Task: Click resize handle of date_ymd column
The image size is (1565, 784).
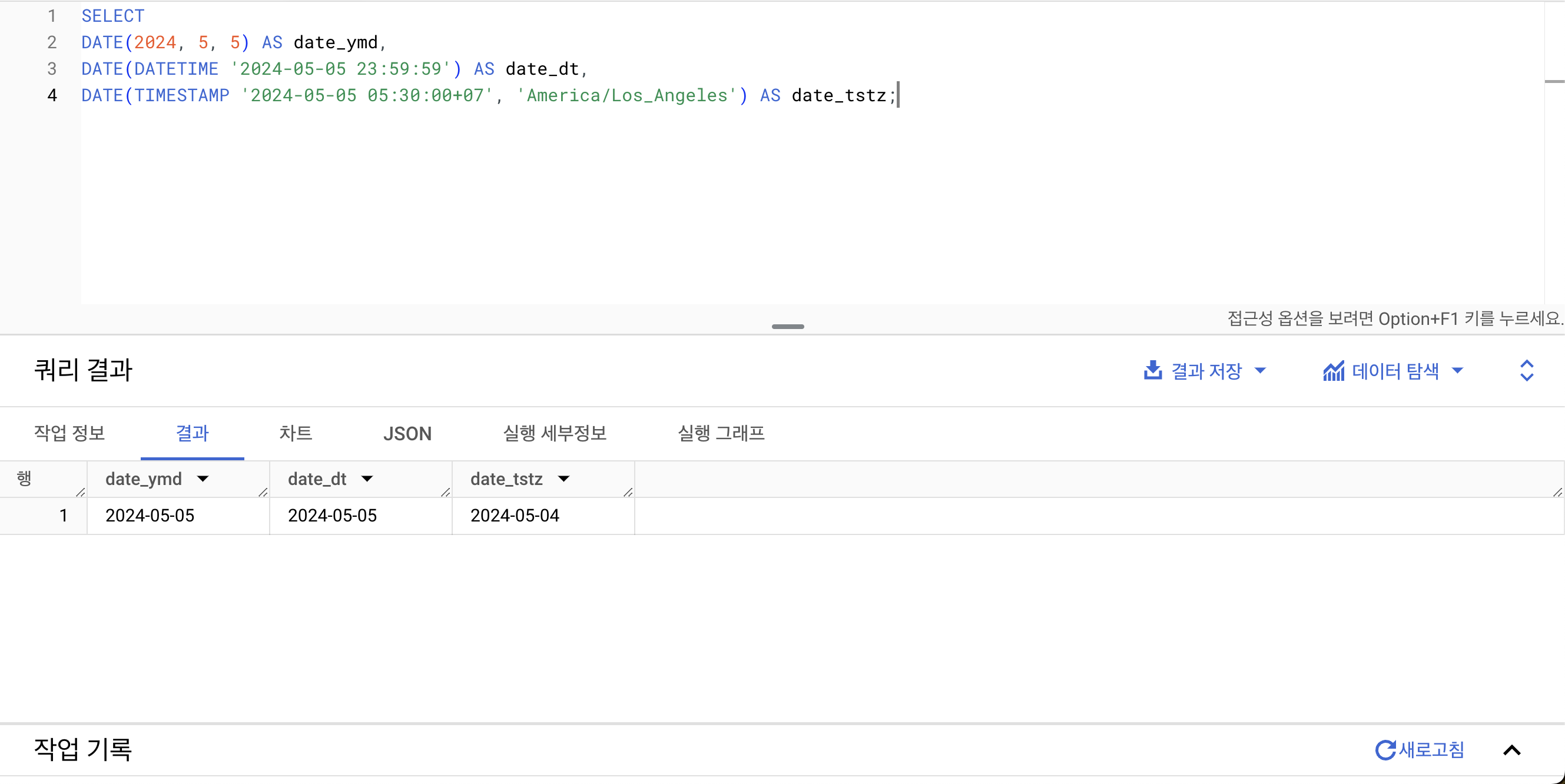Action: point(263,493)
